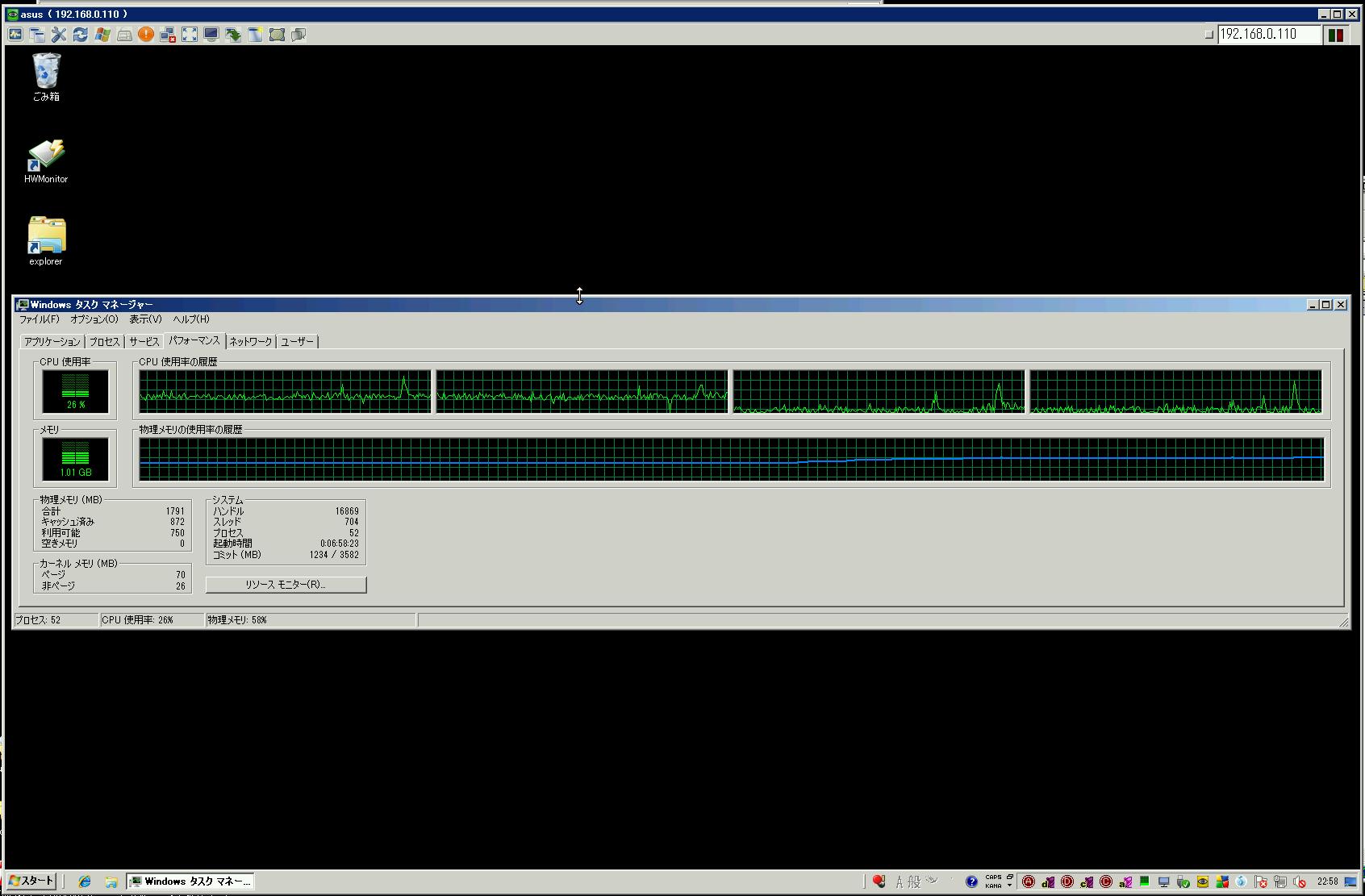Viewport: 1365px width, 896px height.
Task: Click the physical memory usage history graph
Action: coord(732,459)
